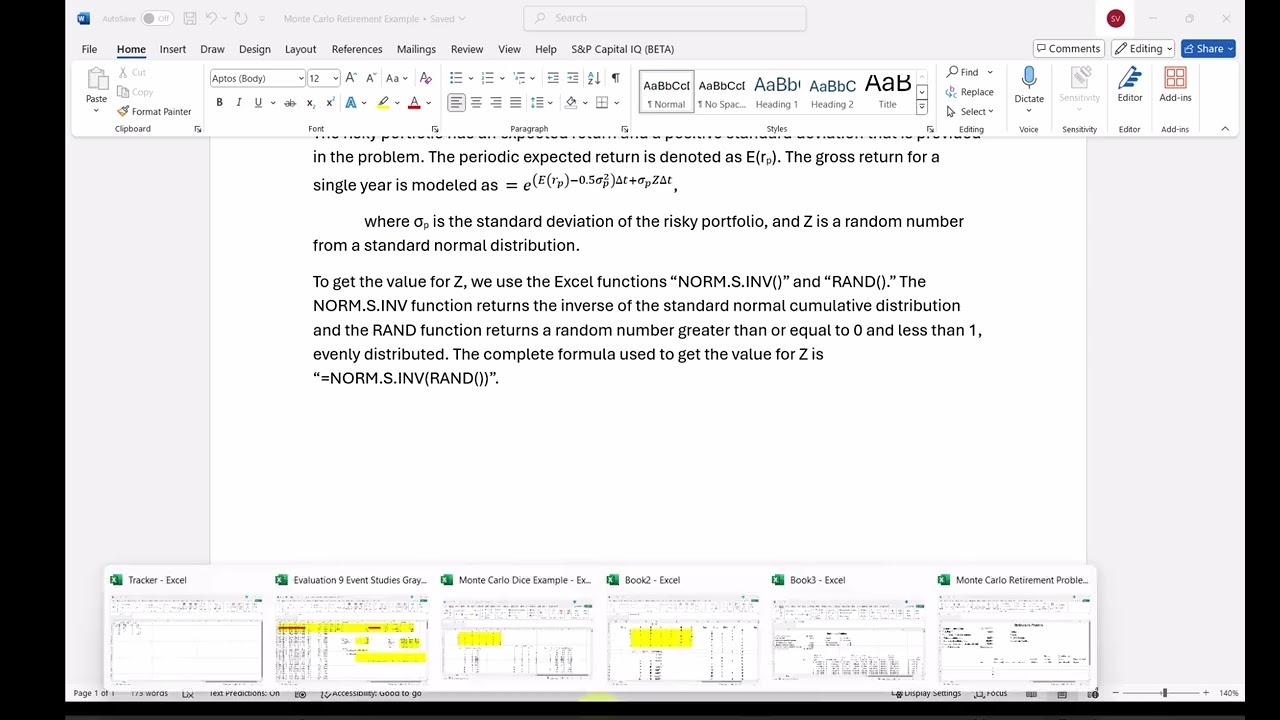Screen dimensions: 1280x720
Task: Apply Bold formatting
Action: coord(219,103)
